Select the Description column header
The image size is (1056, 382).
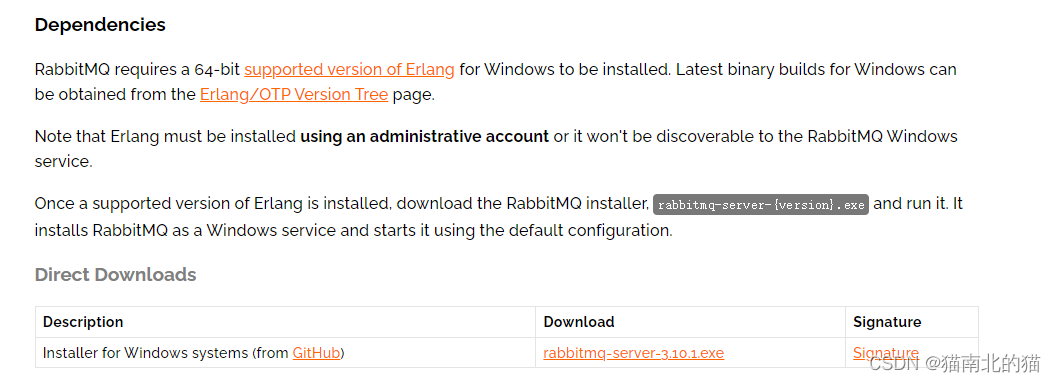[83, 322]
